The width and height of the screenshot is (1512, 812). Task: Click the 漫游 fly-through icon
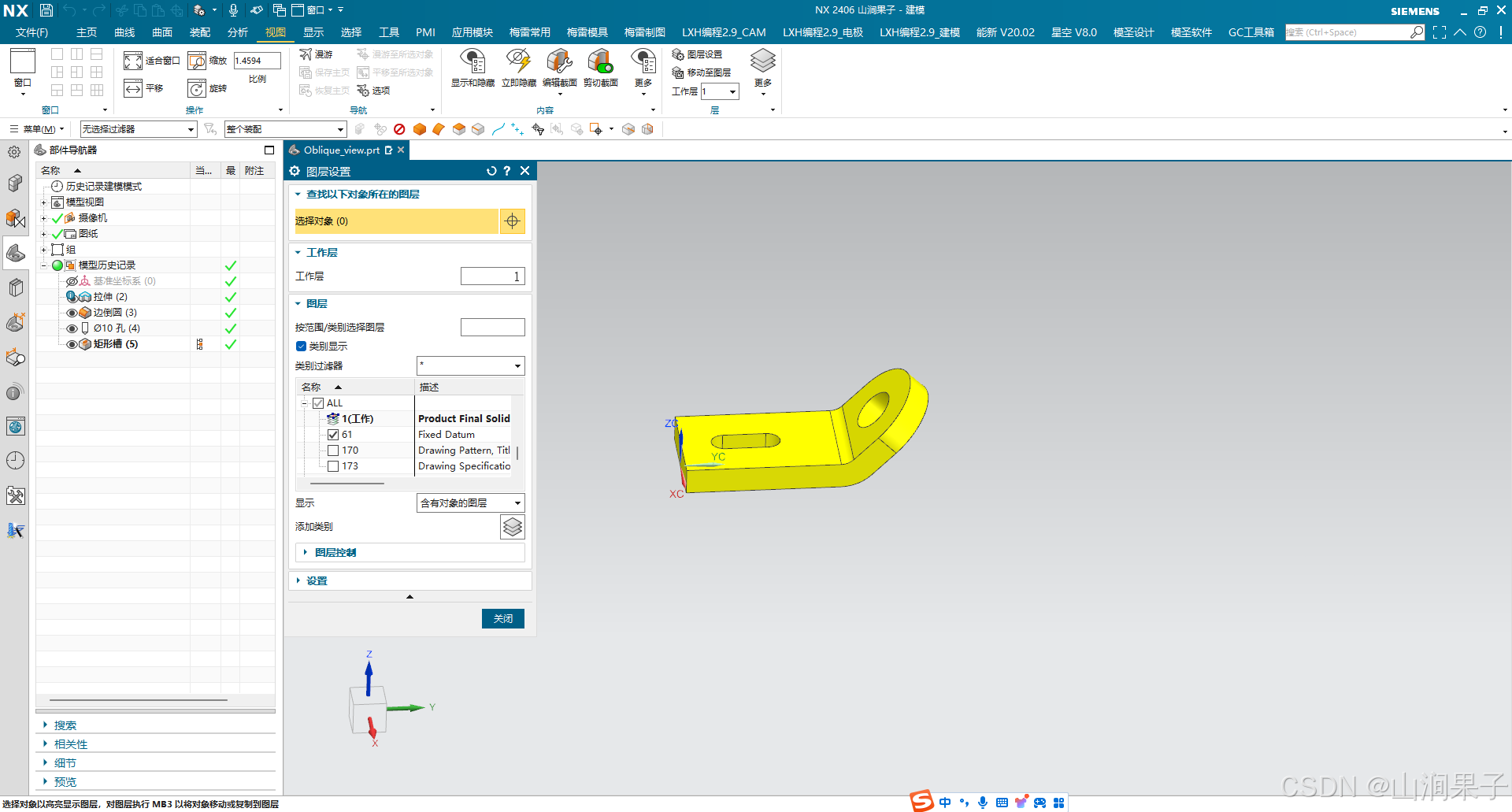(306, 54)
